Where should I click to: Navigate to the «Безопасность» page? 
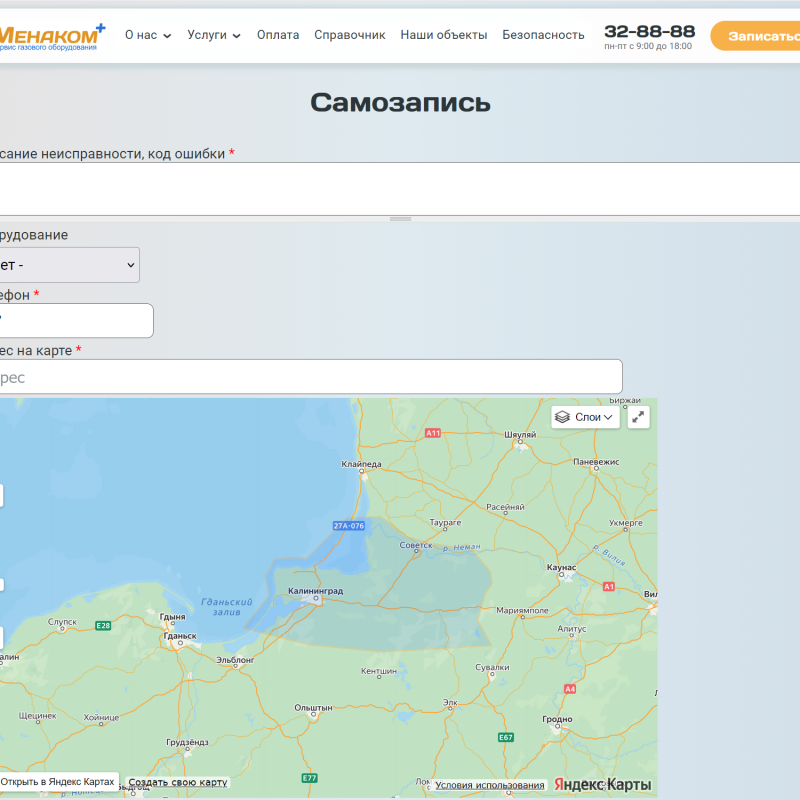(543, 35)
